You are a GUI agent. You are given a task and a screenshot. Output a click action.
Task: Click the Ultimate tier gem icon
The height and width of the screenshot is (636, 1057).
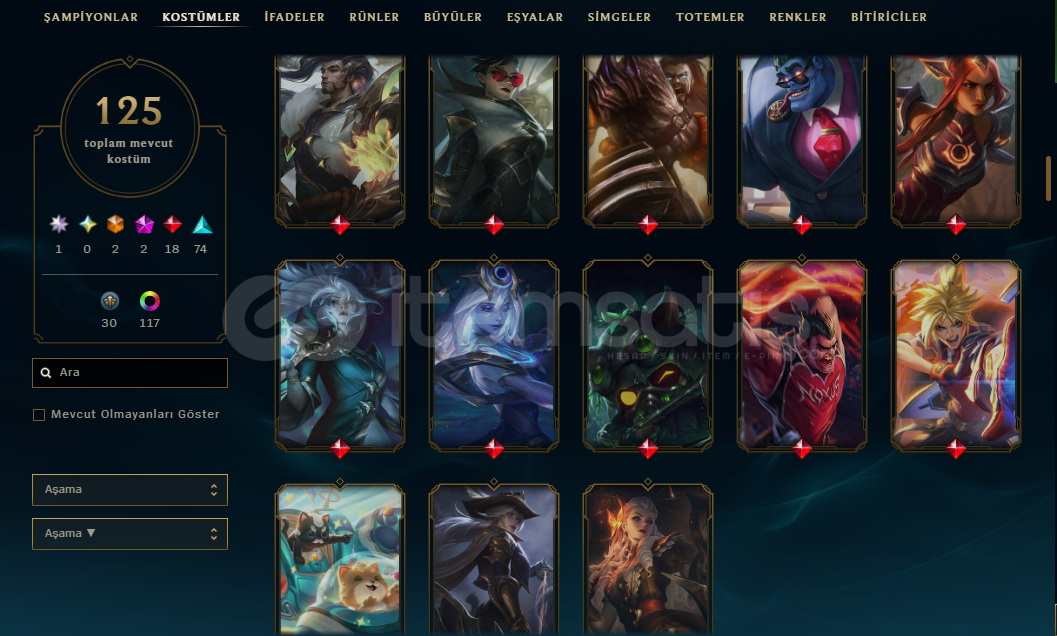pos(59,224)
